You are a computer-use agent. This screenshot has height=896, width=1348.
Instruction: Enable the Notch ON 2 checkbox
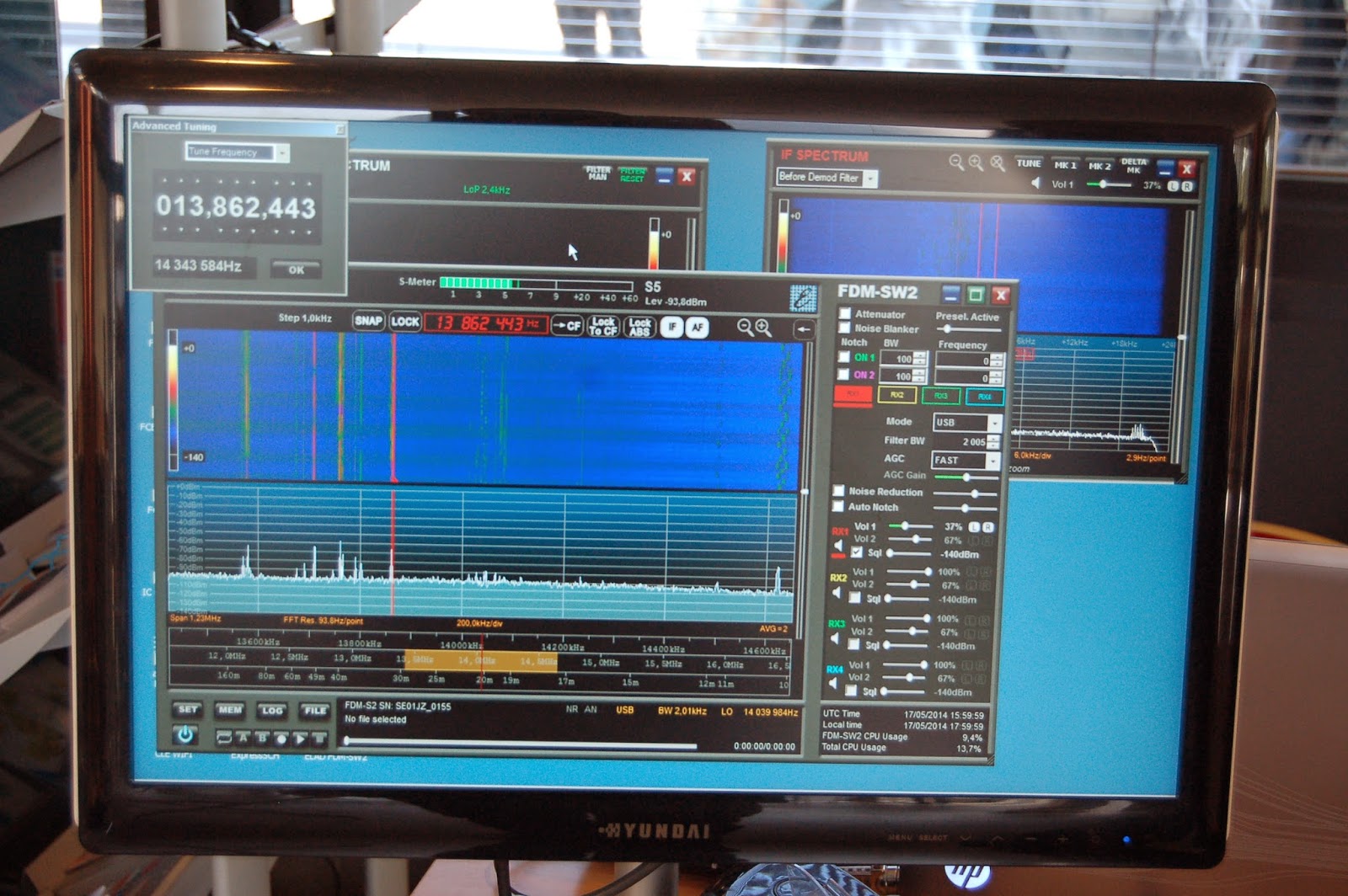click(x=844, y=375)
